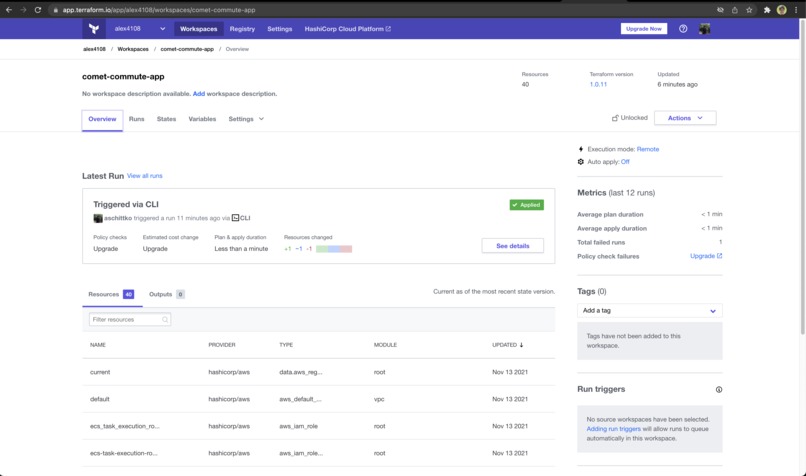Switch to the Outputs tab
Image resolution: width=806 pixels, height=476 pixels.
(x=167, y=295)
